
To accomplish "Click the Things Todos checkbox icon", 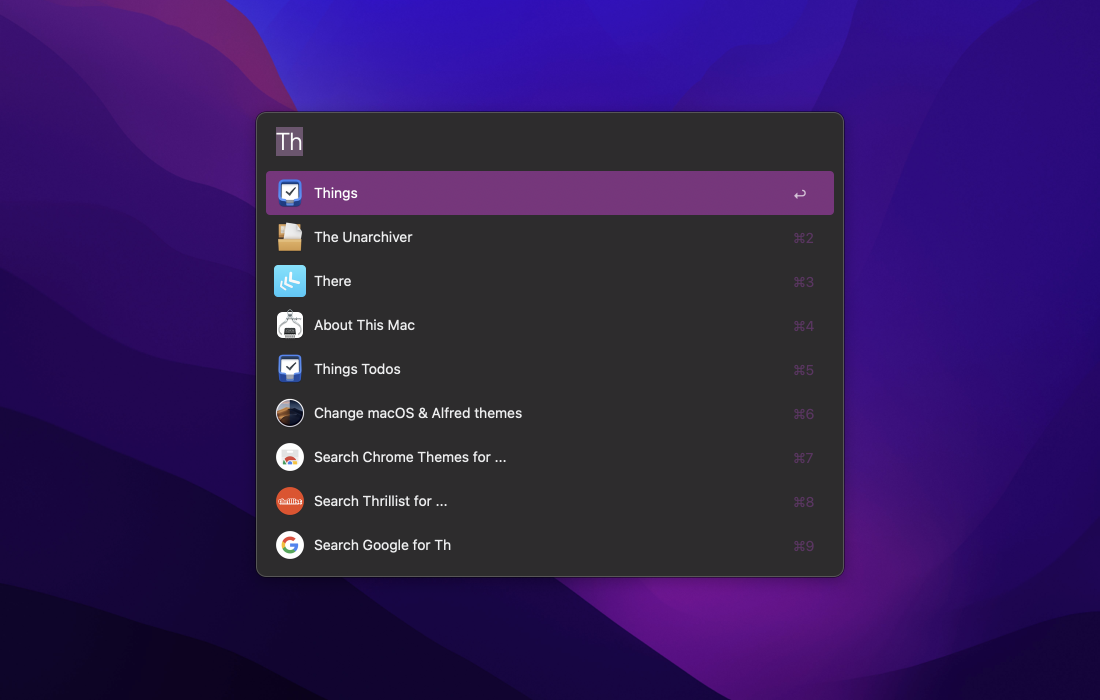I will click(290, 369).
